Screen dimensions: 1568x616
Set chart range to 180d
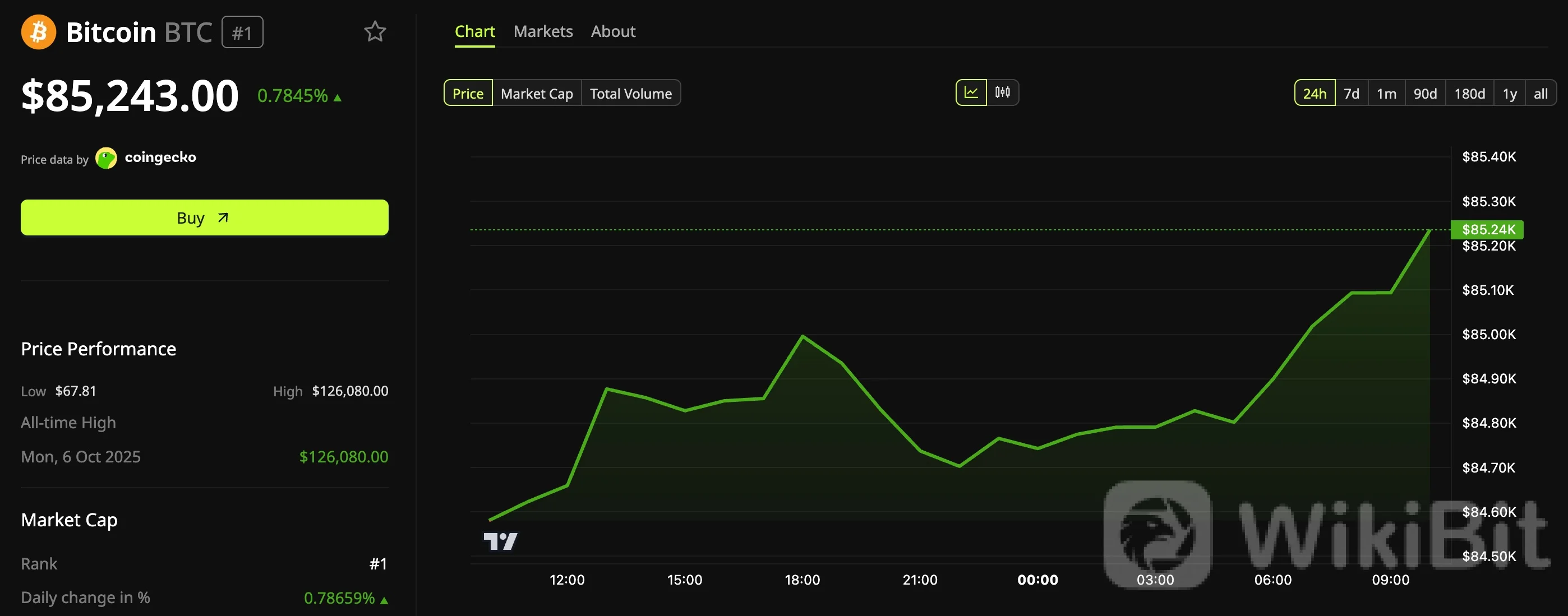pos(1469,93)
